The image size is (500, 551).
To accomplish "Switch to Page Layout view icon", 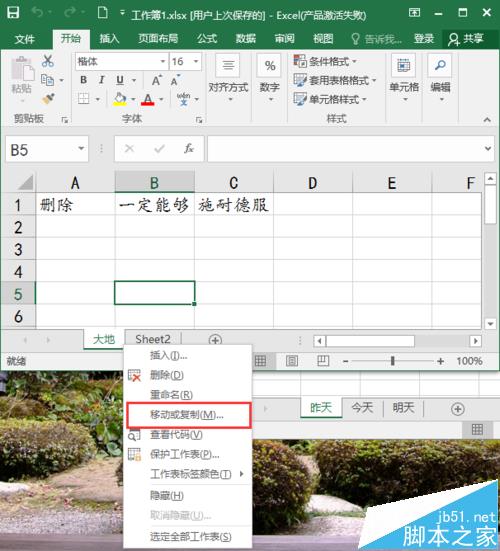I will pos(292,361).
